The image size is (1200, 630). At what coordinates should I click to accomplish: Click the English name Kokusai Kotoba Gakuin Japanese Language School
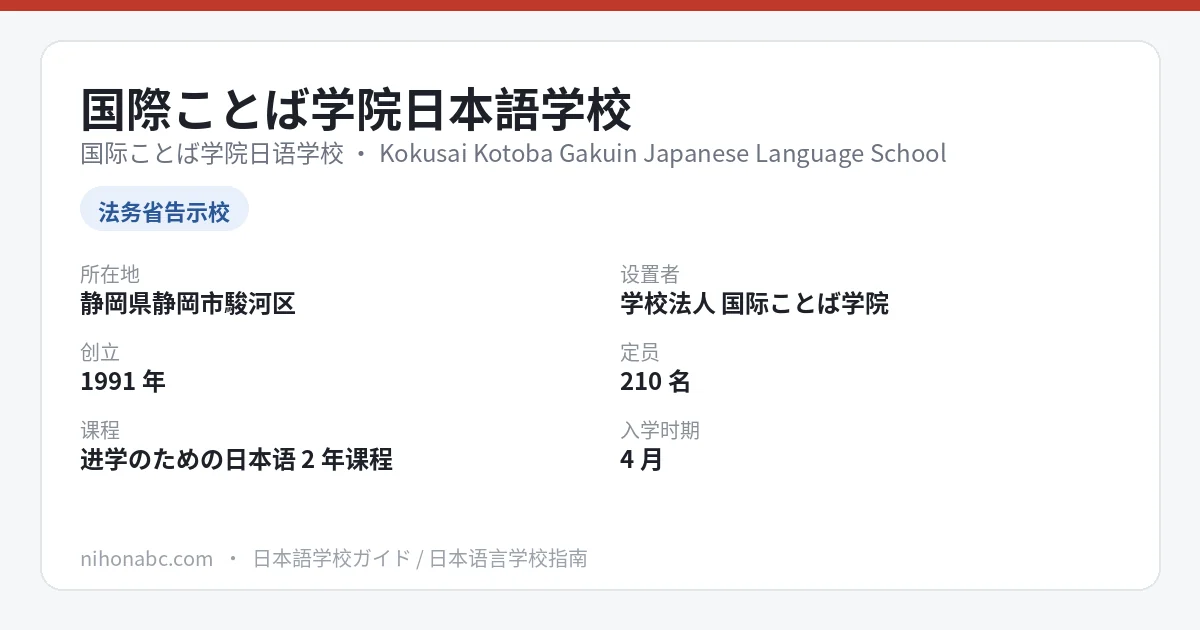663,154
